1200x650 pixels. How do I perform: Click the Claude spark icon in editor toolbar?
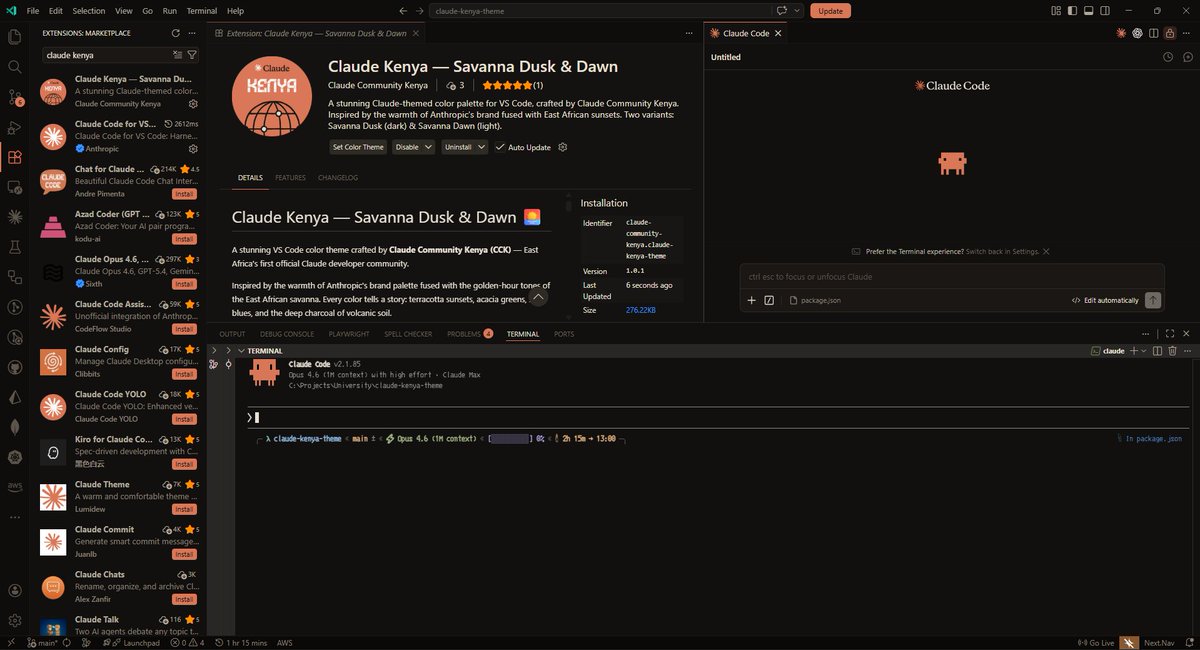[x=1121, y=33]
